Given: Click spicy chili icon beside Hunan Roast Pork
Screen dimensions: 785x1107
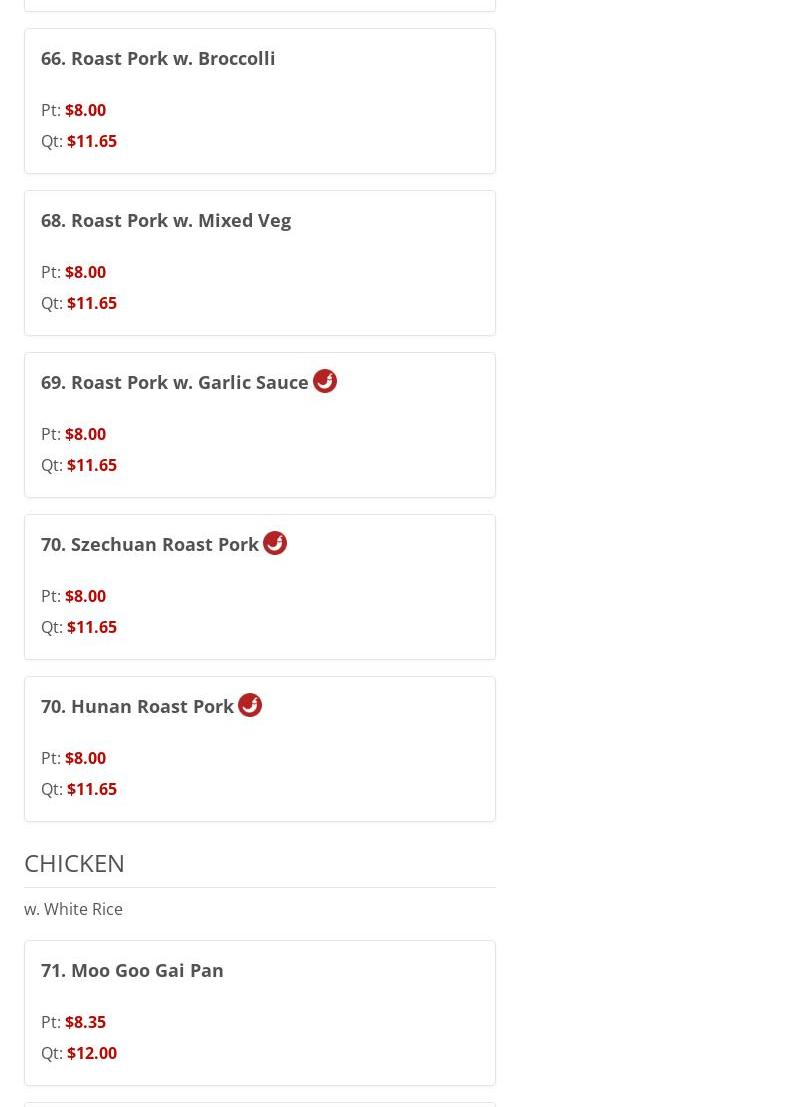Looking at the screenshot, I should pyautogui.click(x=250, y=705).
